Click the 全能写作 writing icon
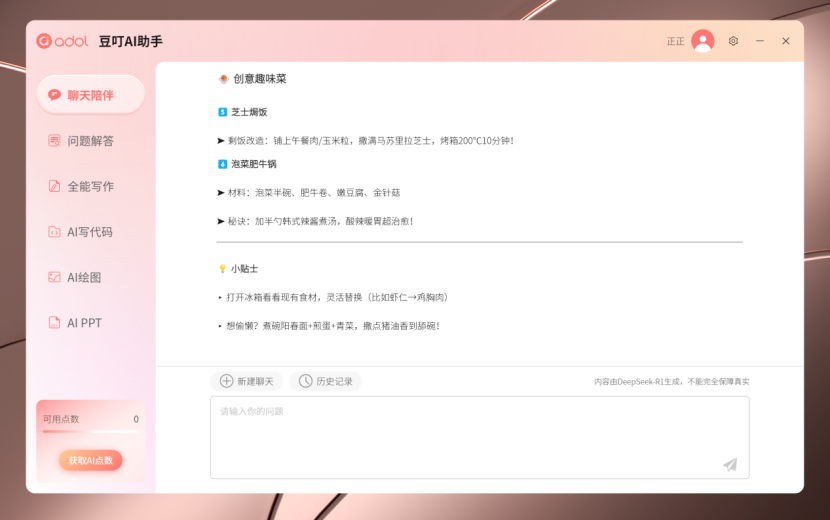 click(x=54, y=186)
